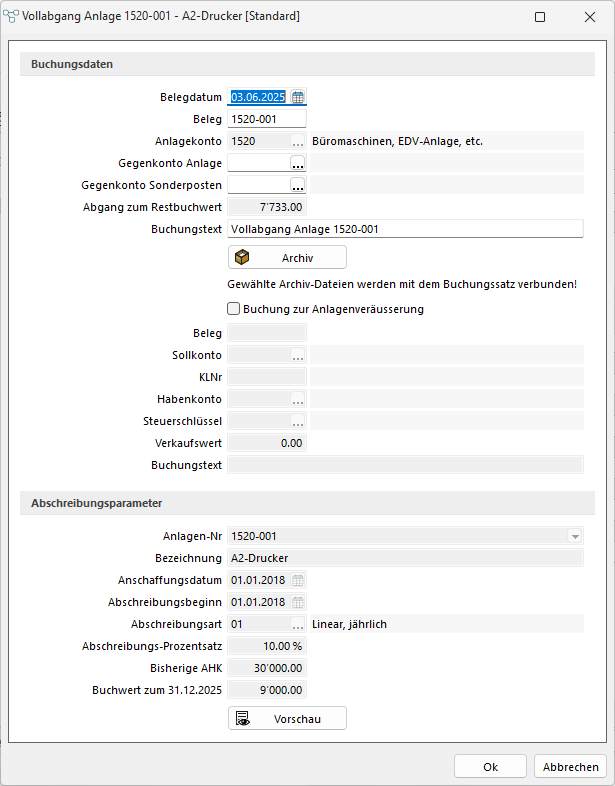Image resolution: width=615 pixels, height=786 pixels.
Task: Open Steuerschlüssel lookup ellipsis
Action: (x=298, y=422)
